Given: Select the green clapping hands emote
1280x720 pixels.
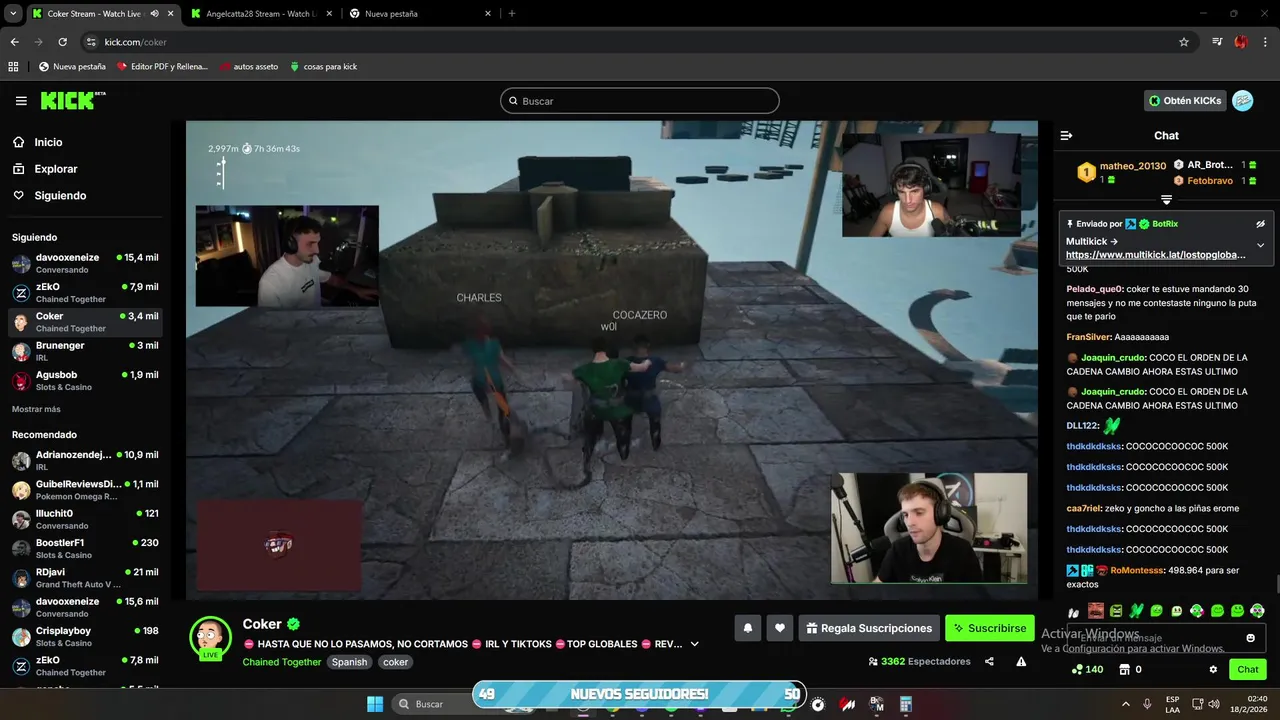Looking at the screenshot, I should click(x=1136, y=610).
